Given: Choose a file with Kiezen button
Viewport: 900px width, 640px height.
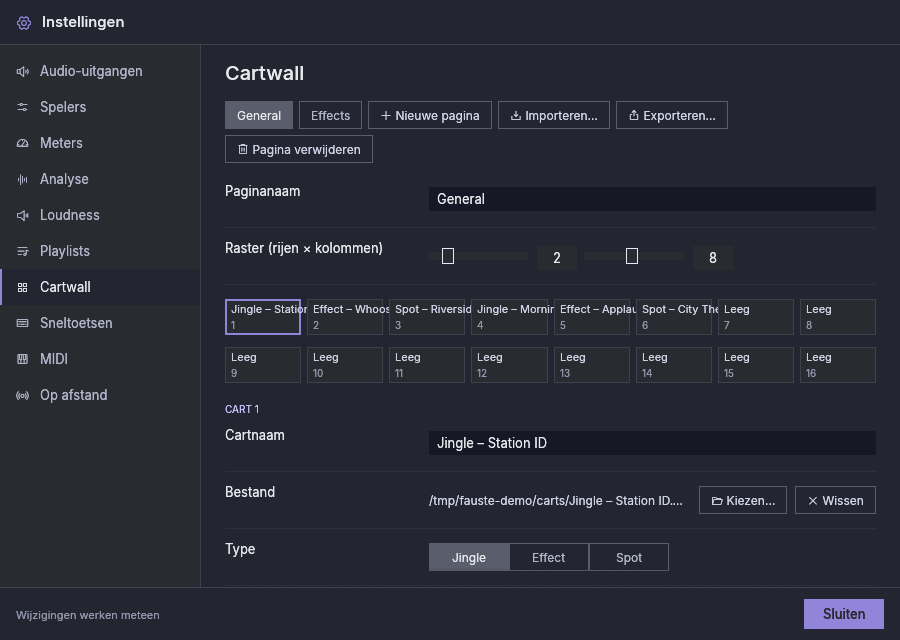Looking at the screenshot, I should [x=743, y=500].
